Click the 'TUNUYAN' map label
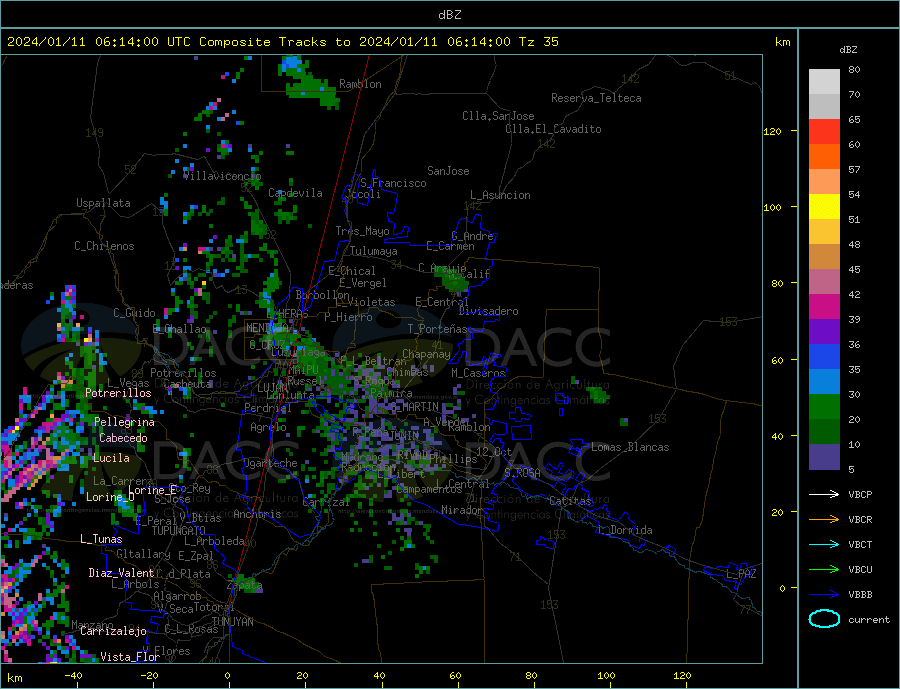 pos(232,622)
